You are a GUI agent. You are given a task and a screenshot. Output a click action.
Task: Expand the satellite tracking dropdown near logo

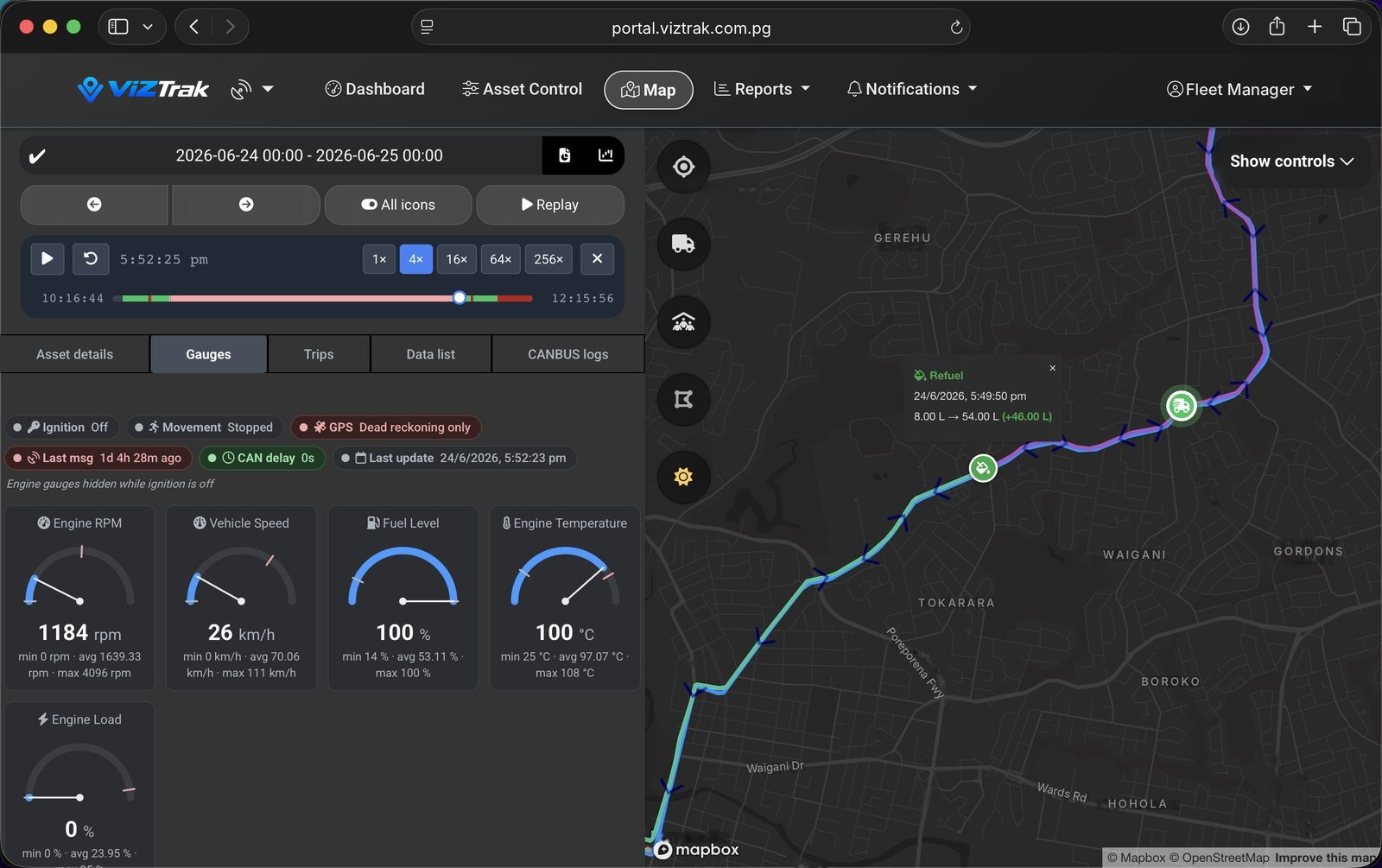(x=252, y=89)
